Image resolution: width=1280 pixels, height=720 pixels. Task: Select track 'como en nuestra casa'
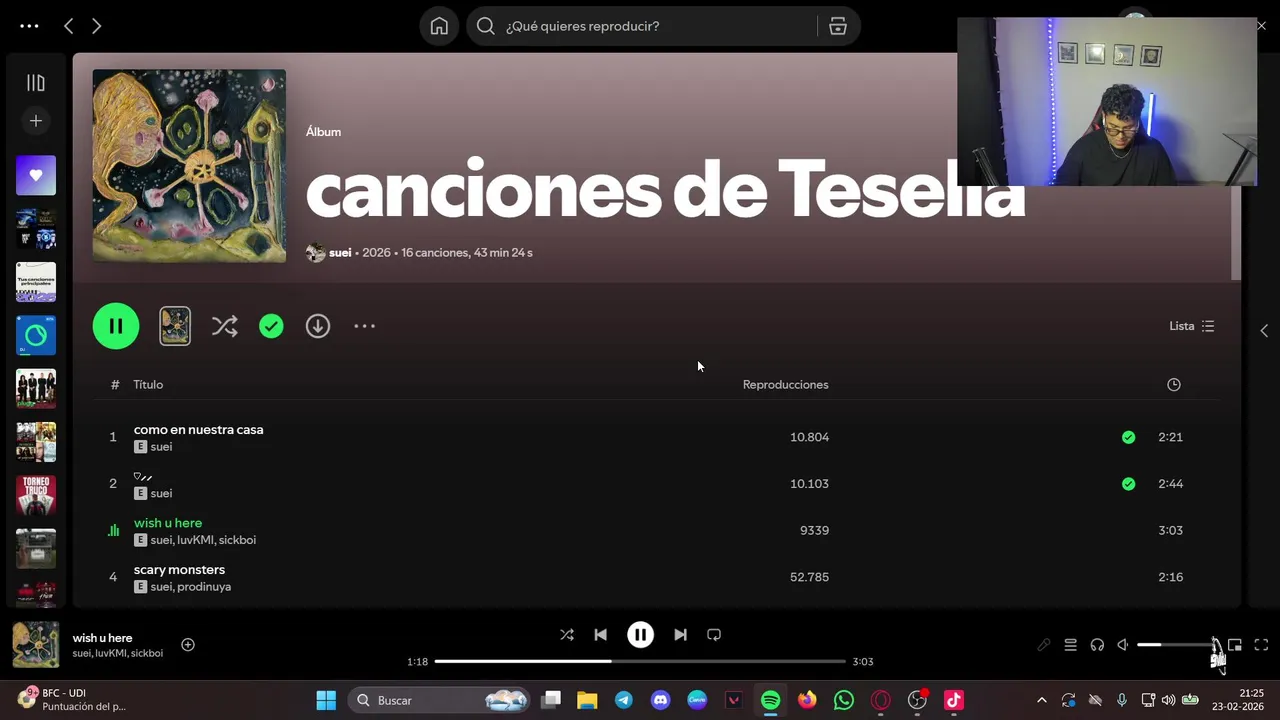(198, 430)
